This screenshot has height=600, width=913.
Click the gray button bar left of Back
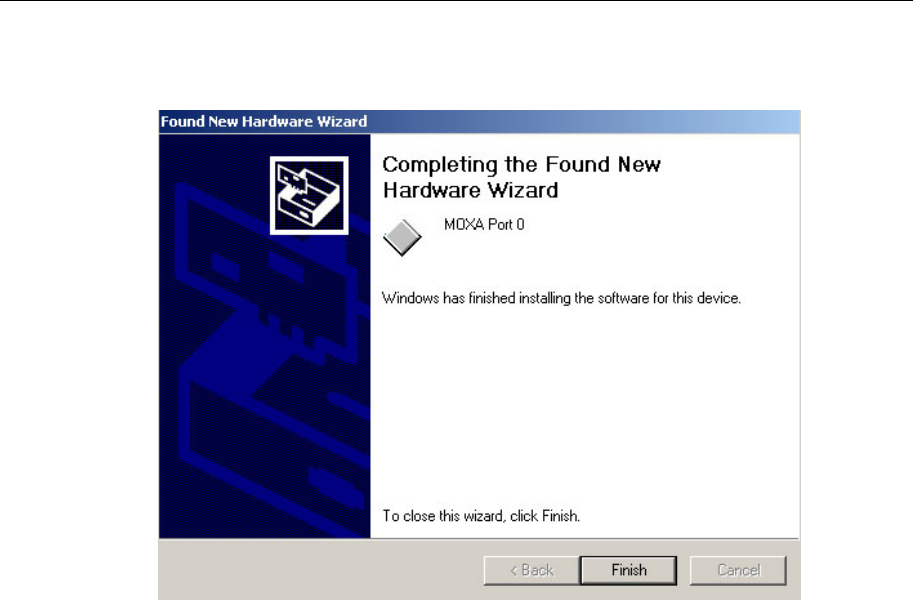click(321, 570)
